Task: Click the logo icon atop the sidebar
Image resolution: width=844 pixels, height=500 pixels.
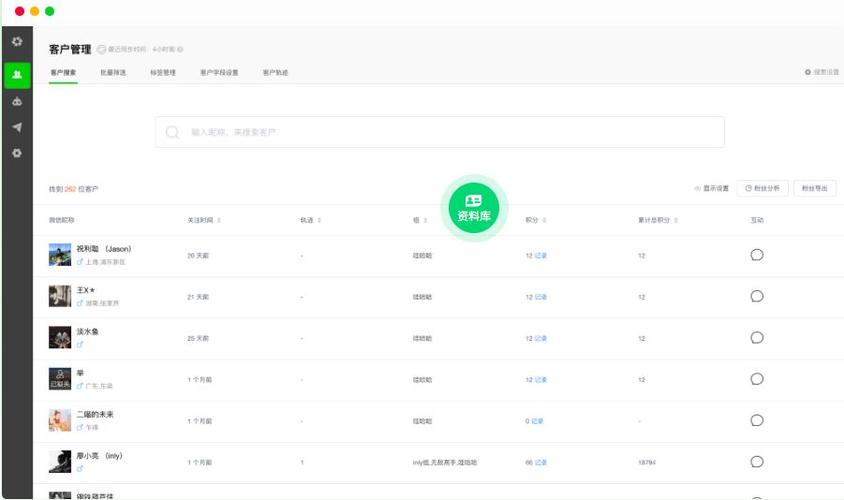Action: pyautogui.click(x=17, y=41)
